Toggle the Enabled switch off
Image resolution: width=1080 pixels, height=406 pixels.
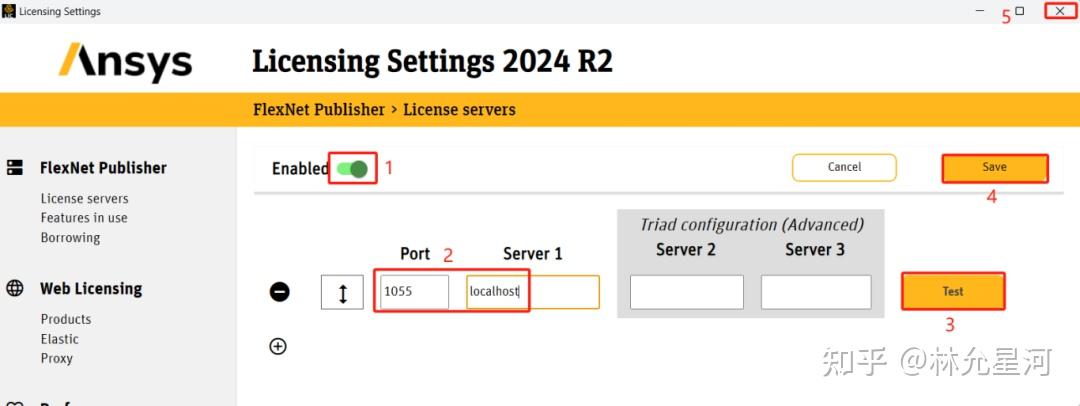click(x=352, y=168)
